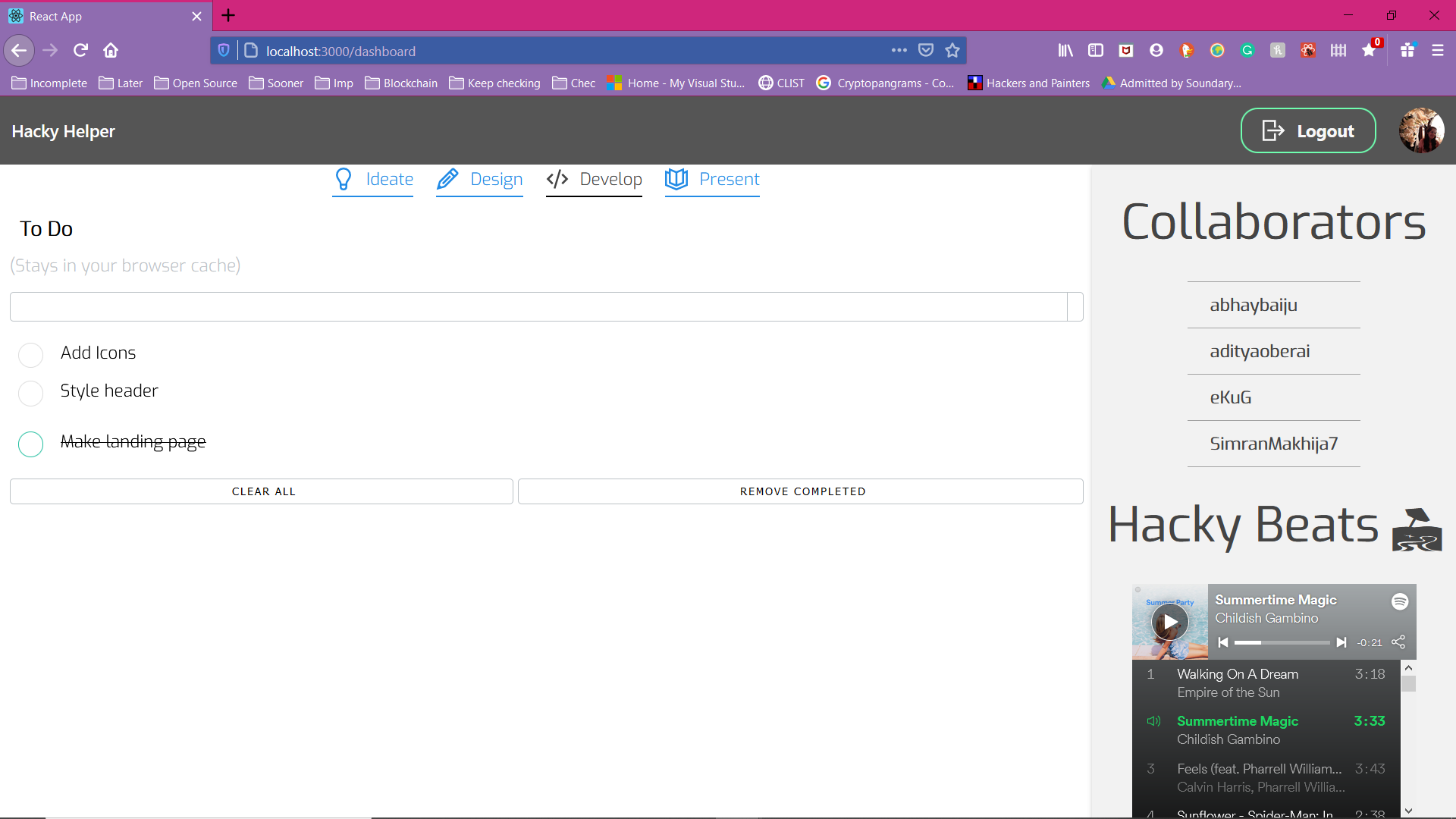The height and width of the screenshot is (819, 1456).
Task: Check off Style header task
Action: (30, 393)
